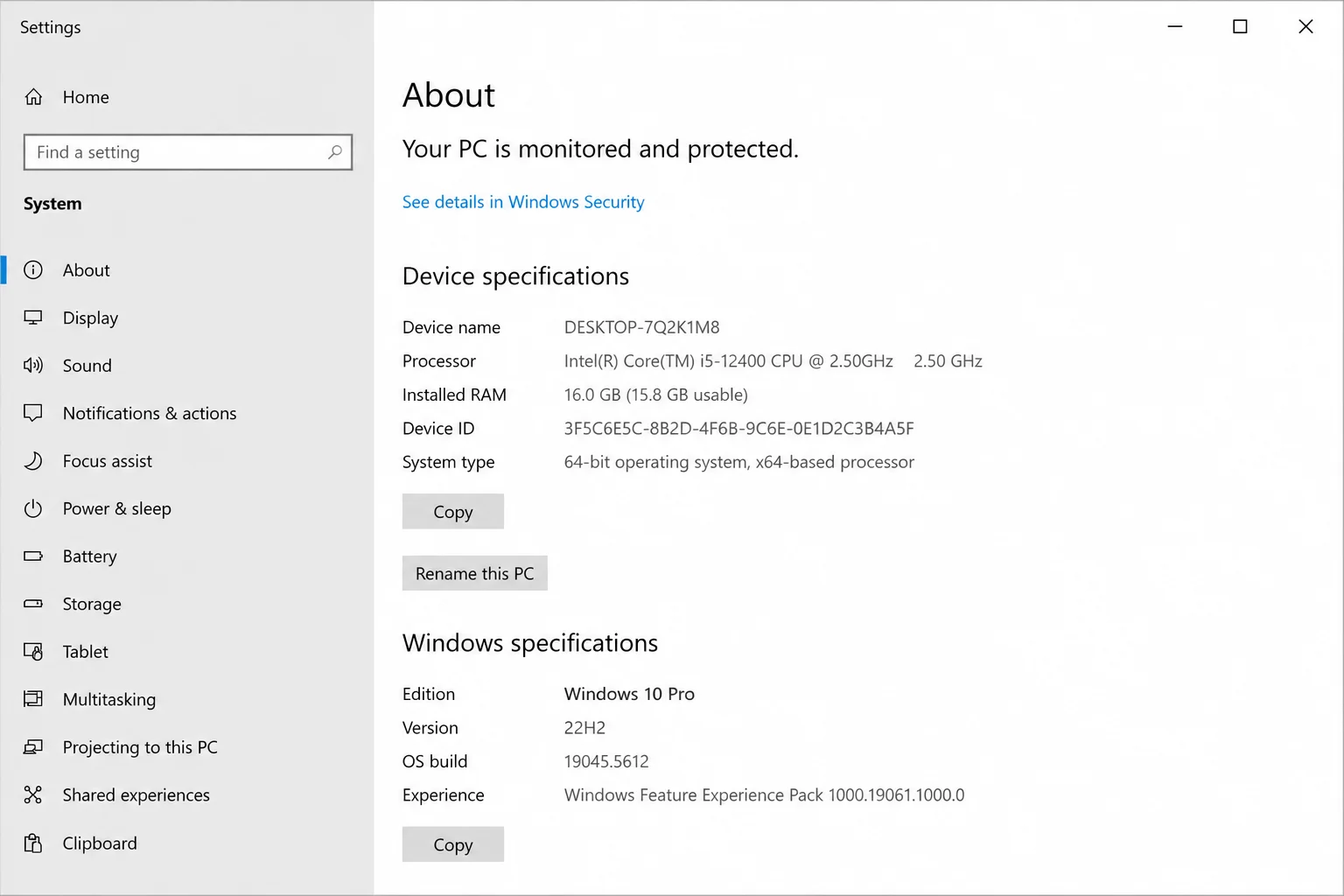Click the Rename this PC button
The height and width of the screenshot is (896, 1344).
tap(475, 573)
